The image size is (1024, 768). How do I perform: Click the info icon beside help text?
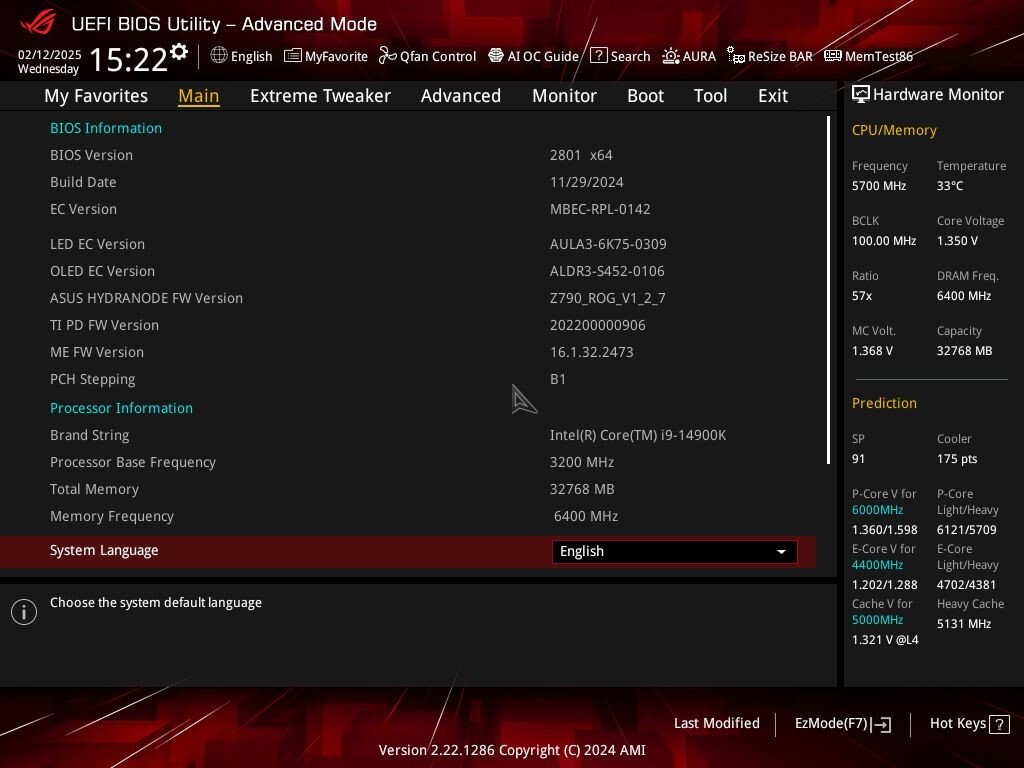tap(24, 612)
